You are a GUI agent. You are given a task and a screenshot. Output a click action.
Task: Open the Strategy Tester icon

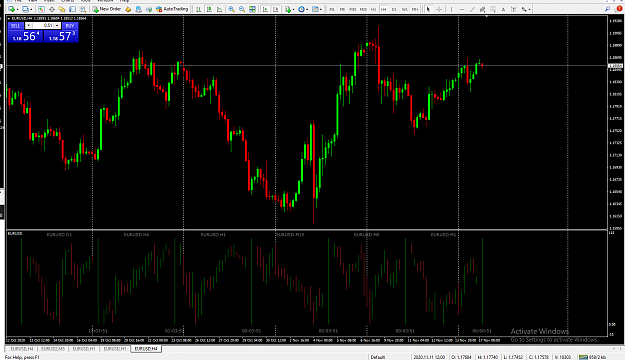coord(83,9)
